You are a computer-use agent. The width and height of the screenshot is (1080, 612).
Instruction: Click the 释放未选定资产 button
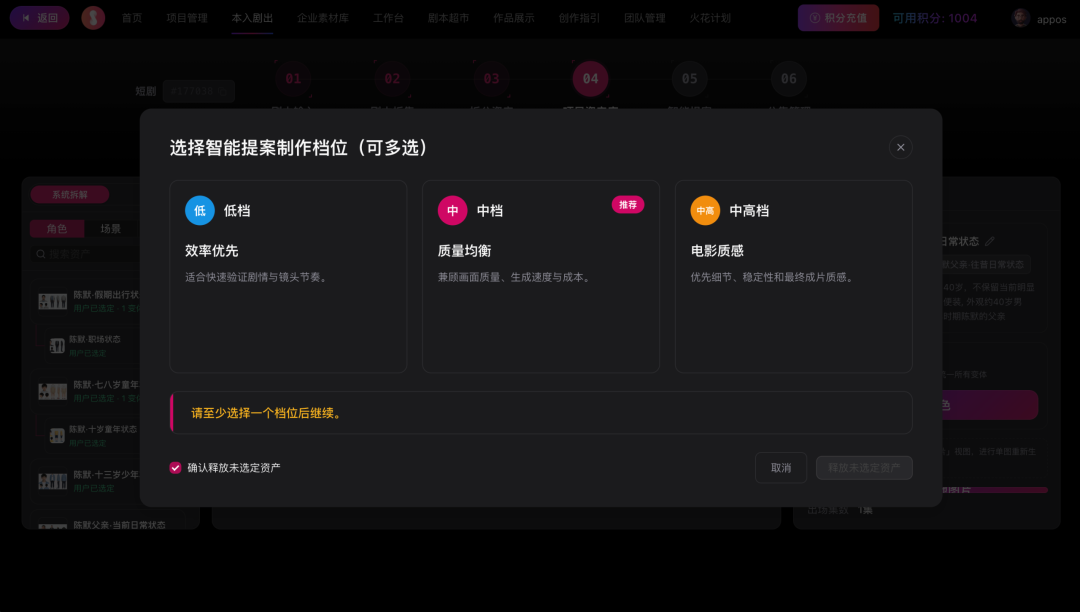coord(864,468)
